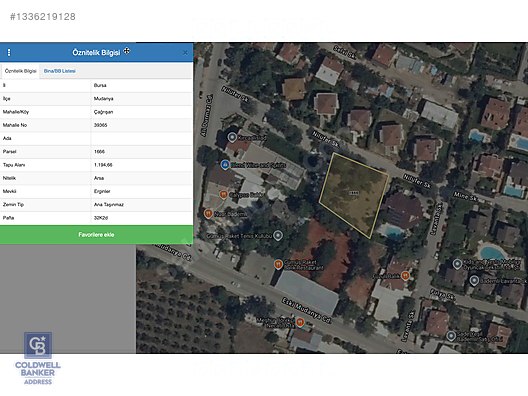The image size is (528, 396).
Task: Click the Blend Wine and Spirits marker
Action: tap(225, 165)
